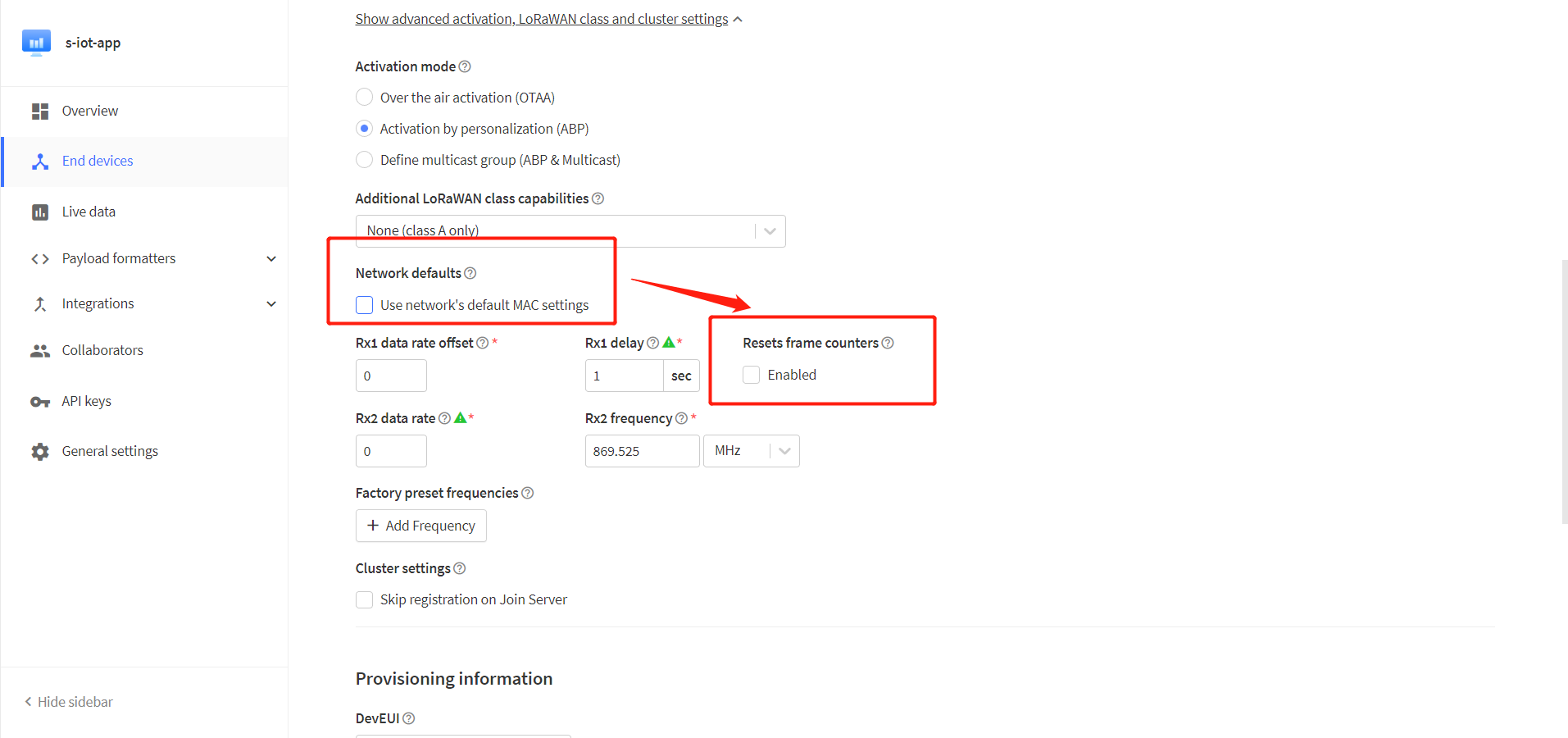Select Over the air activation (OTAA)
The height and width of the screenshot is (738, 1568).
click(365, 98)
